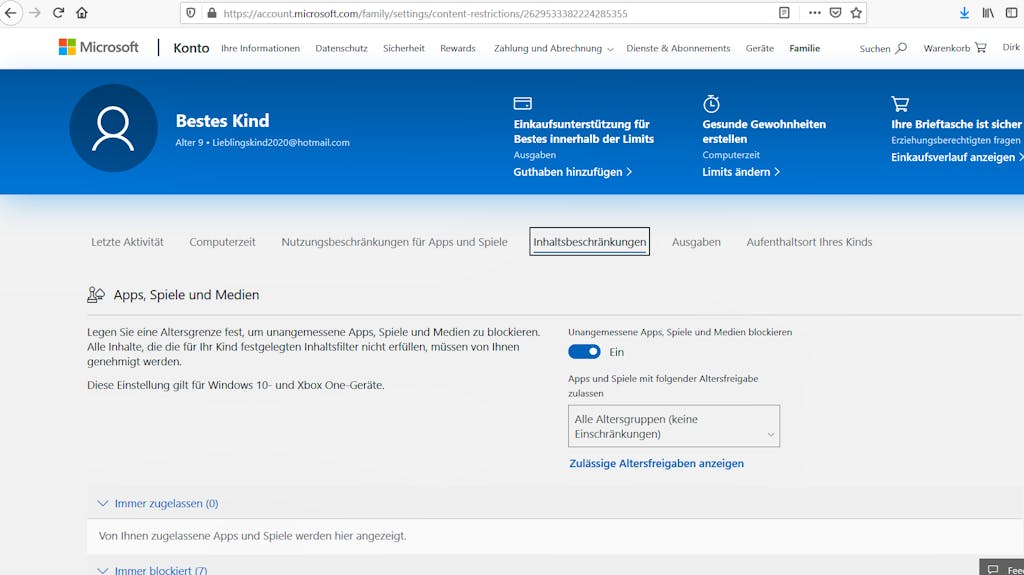Open page actions three-dot menu
The image size is (1024, 575).
(x=814, y=12)
